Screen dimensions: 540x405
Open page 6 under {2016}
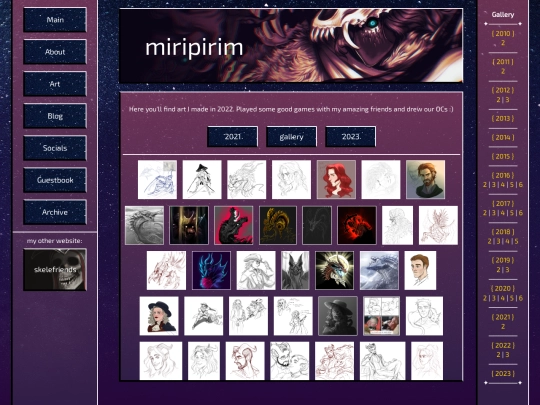point(520,185)
